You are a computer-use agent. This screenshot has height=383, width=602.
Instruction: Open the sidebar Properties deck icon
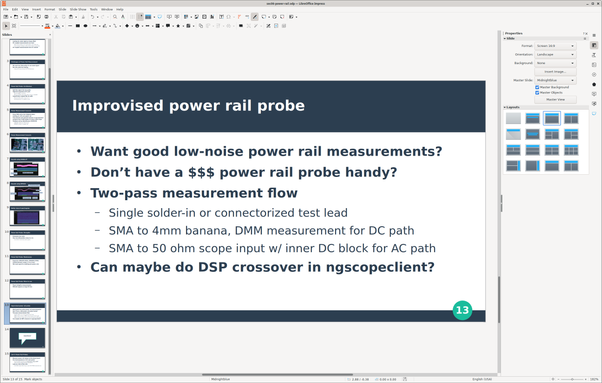594,45
